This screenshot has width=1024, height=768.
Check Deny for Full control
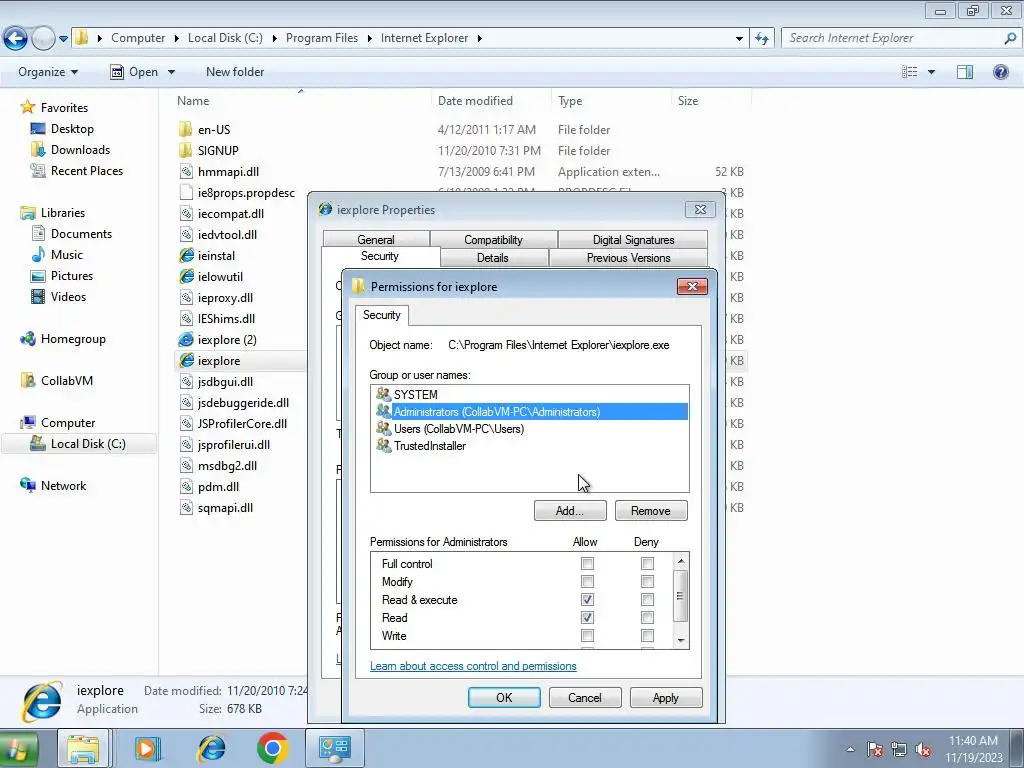click(x=647, y=564)
